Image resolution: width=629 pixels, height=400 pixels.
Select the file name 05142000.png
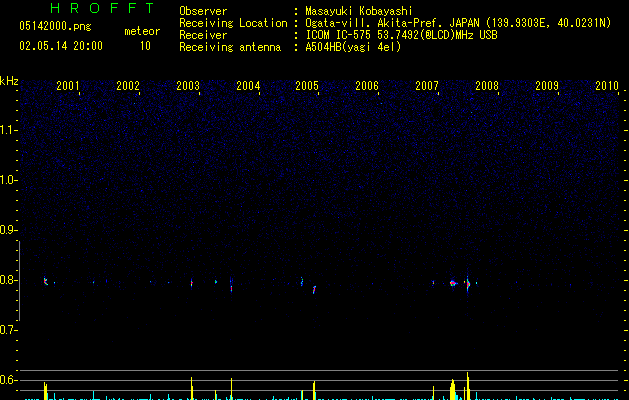coord(55,26)
